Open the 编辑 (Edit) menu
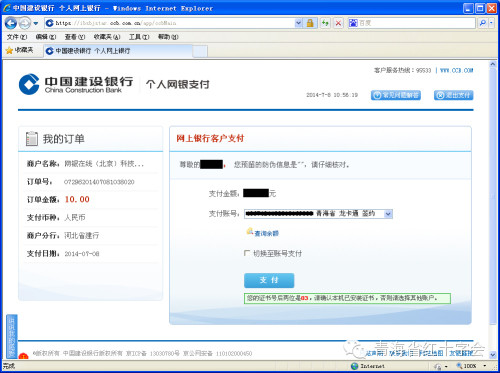The image size is (500, 373). click(x=46, y=37)
